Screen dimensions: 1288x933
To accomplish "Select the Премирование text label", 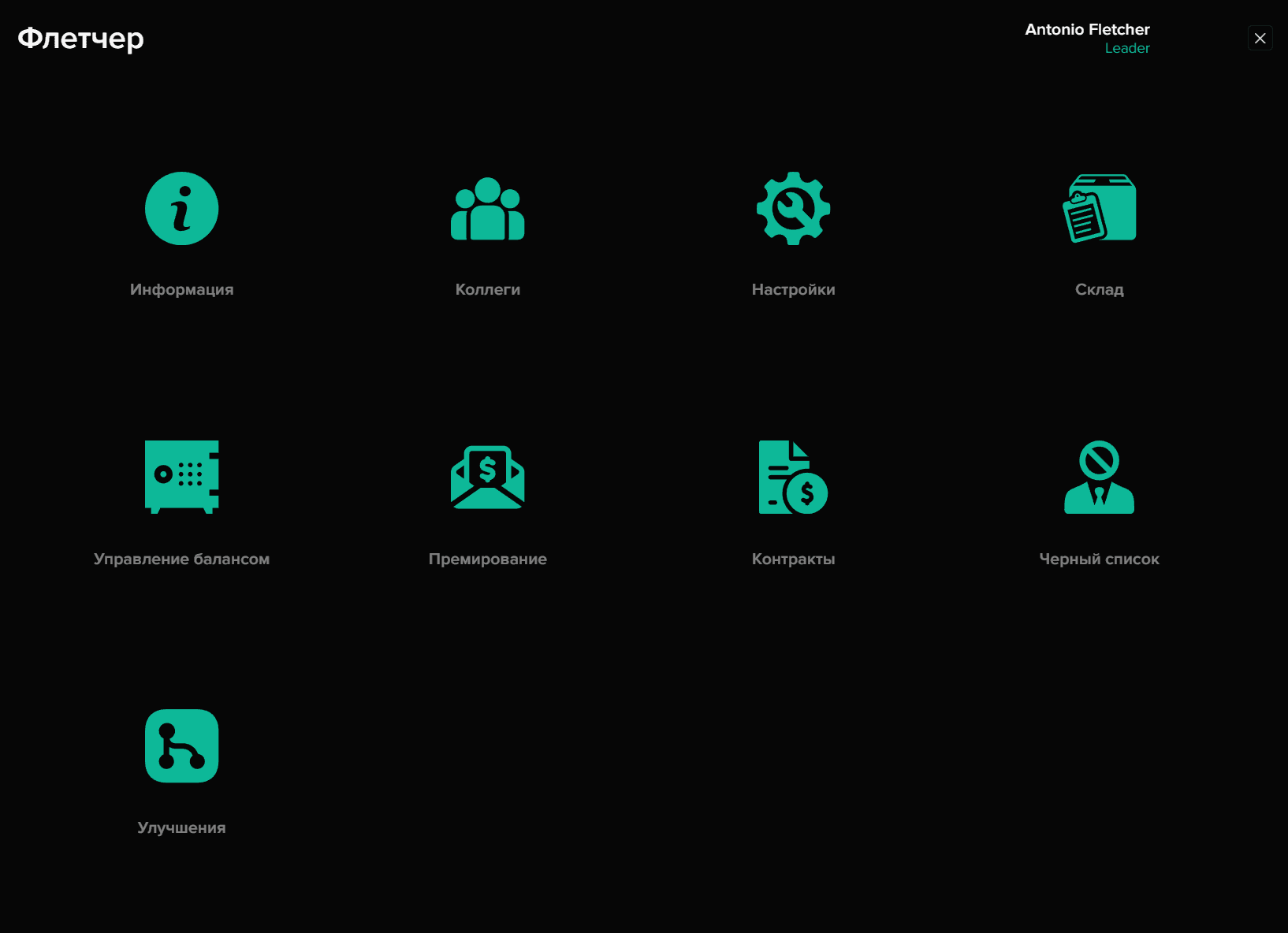I will pyautogui.click(x=487, y=559).
